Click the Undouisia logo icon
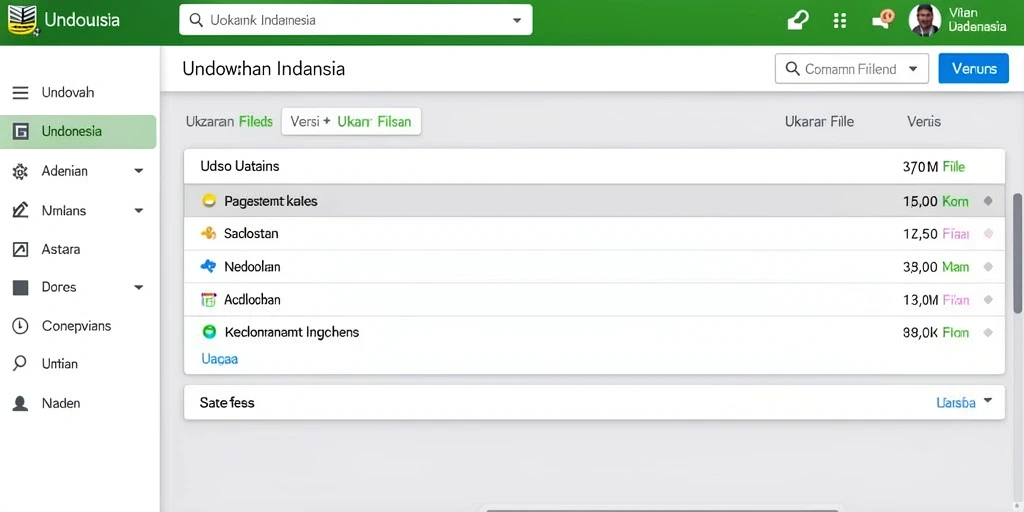 (x=22, y=20)
